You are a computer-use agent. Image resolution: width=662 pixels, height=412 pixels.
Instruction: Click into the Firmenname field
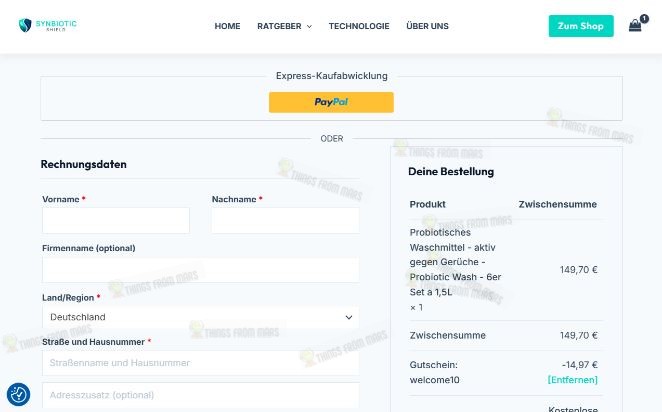(201, 270)
